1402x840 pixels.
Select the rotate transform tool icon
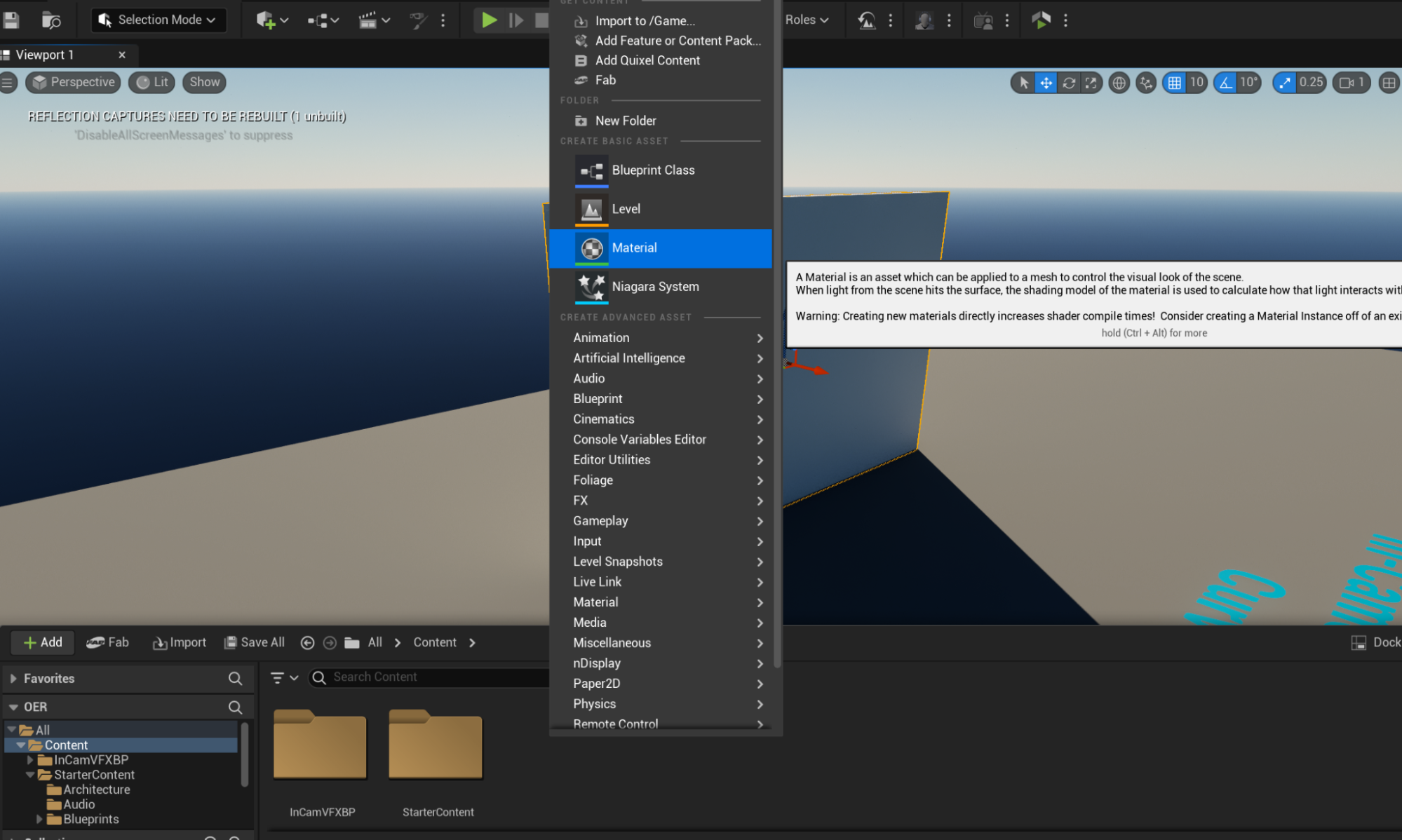point(1068,83)
